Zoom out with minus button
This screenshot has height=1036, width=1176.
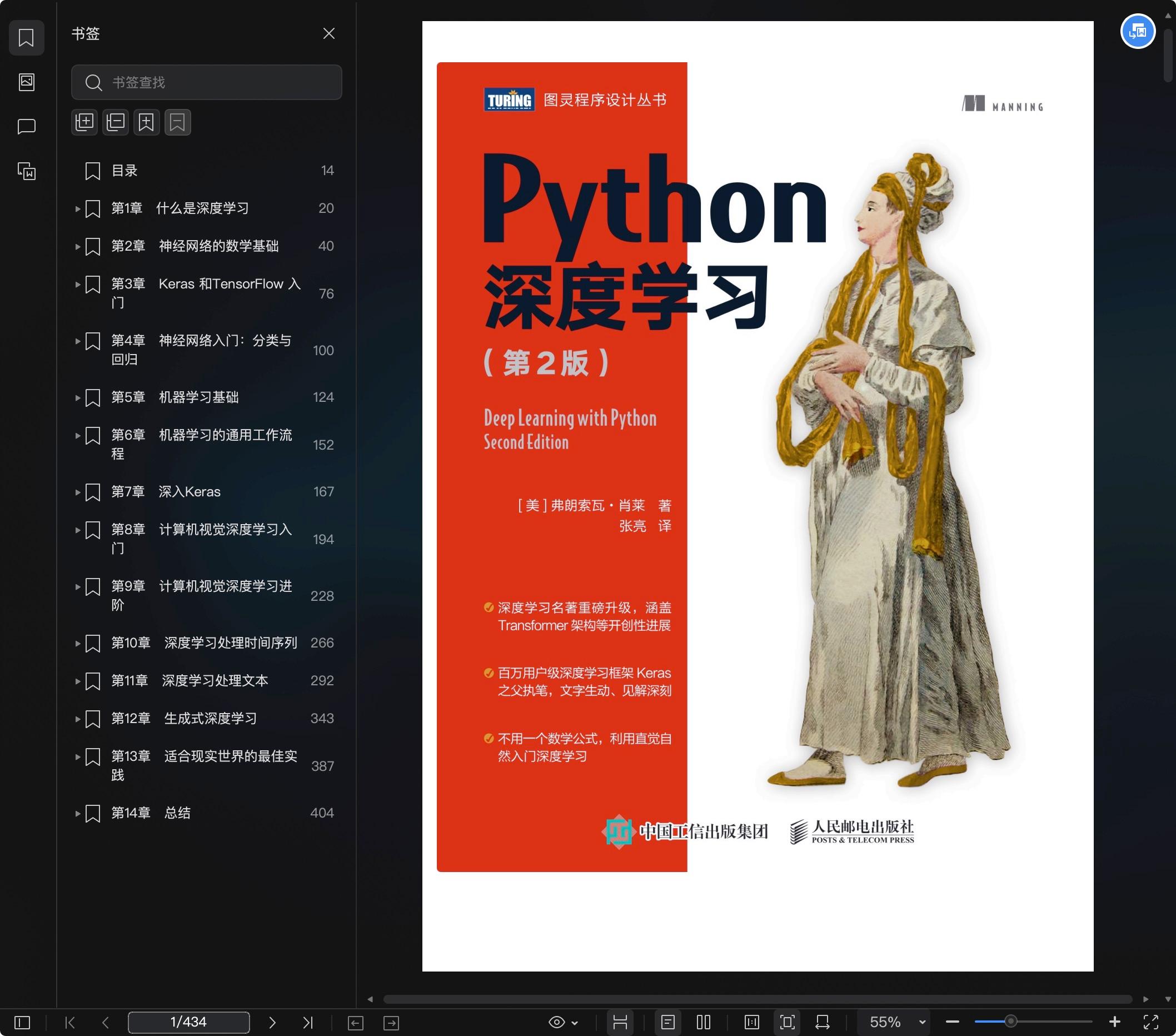[x=952, y=1022]
